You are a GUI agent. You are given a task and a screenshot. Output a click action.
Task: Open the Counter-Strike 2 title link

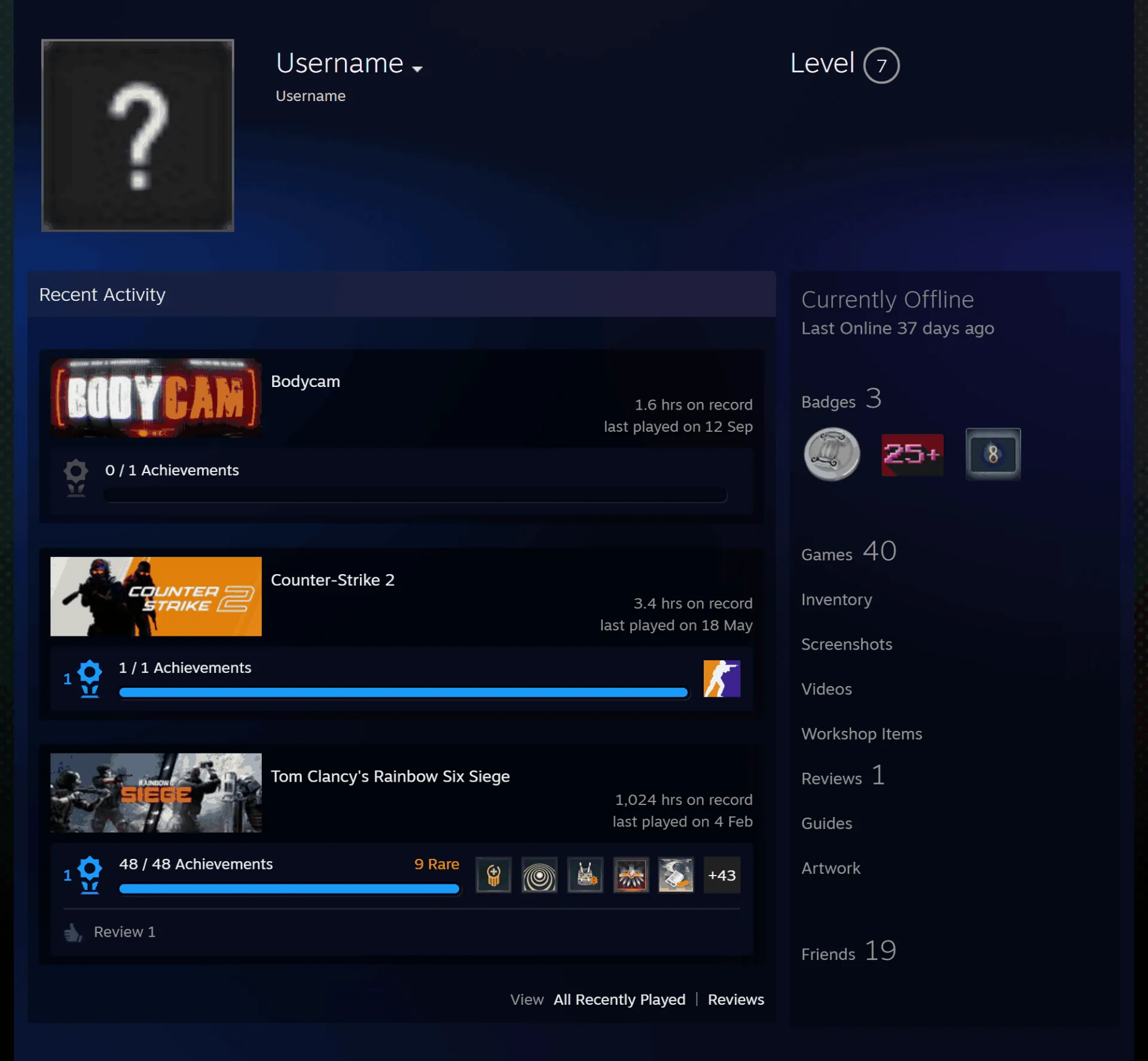tap(333, 580)
